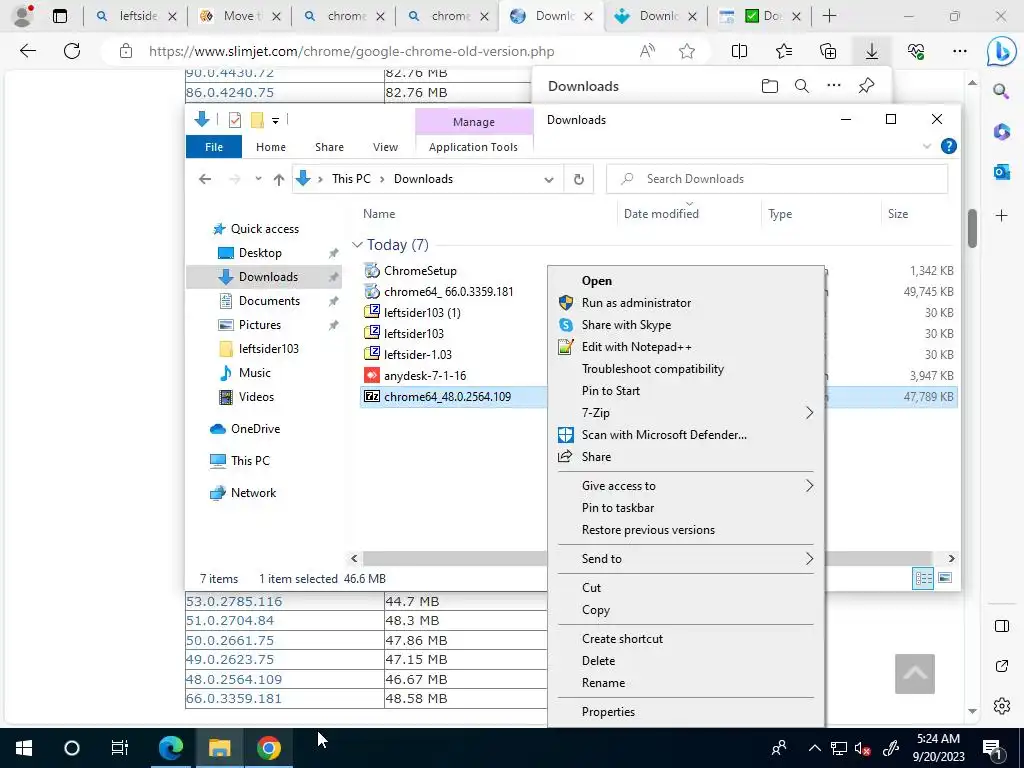The image size is (1024, 768).
Task: Add page to favorites star icon
Action: tap(686, 51)
